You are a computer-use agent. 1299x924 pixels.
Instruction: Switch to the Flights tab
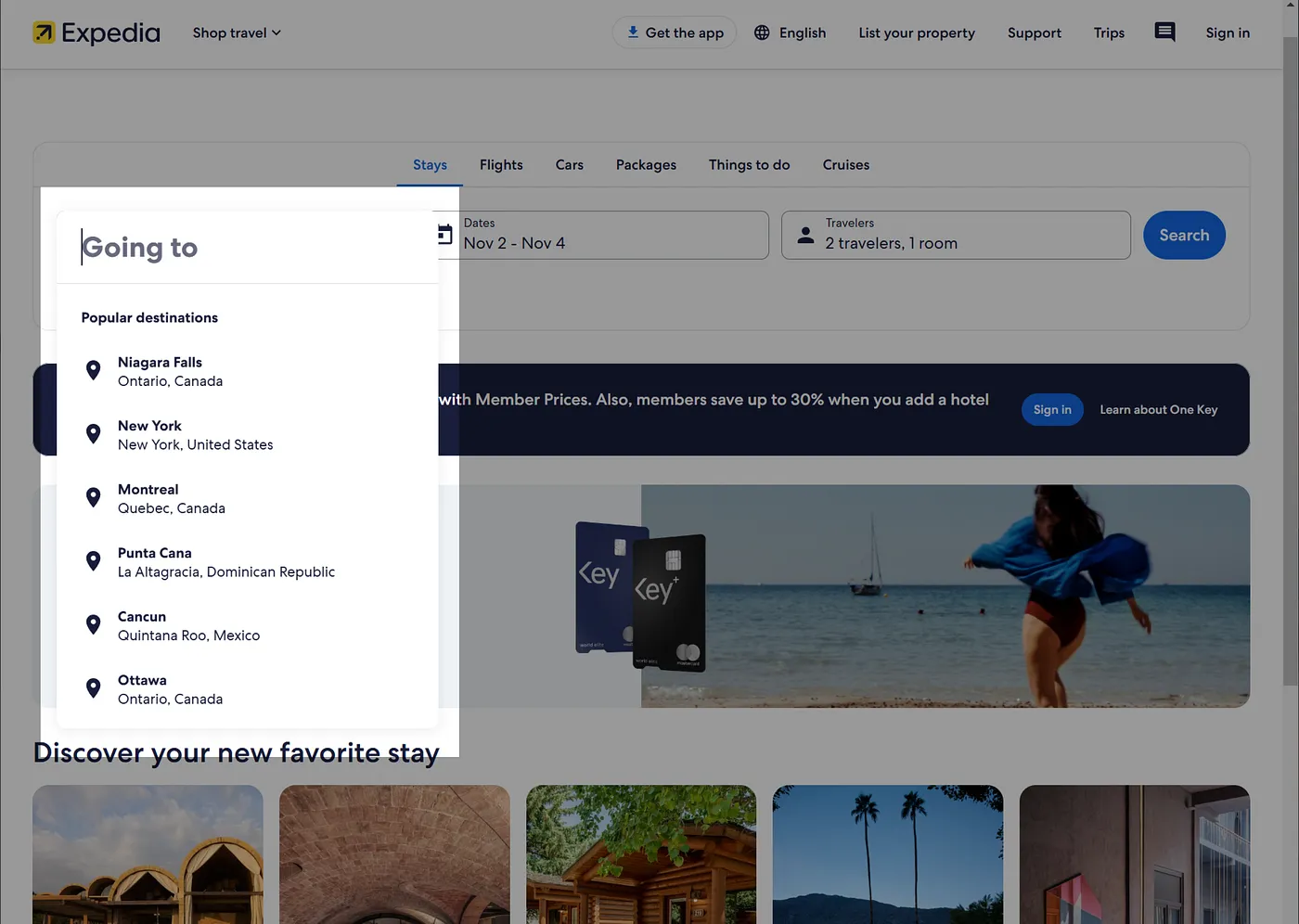pyautogui.click(x=501, y=165)
